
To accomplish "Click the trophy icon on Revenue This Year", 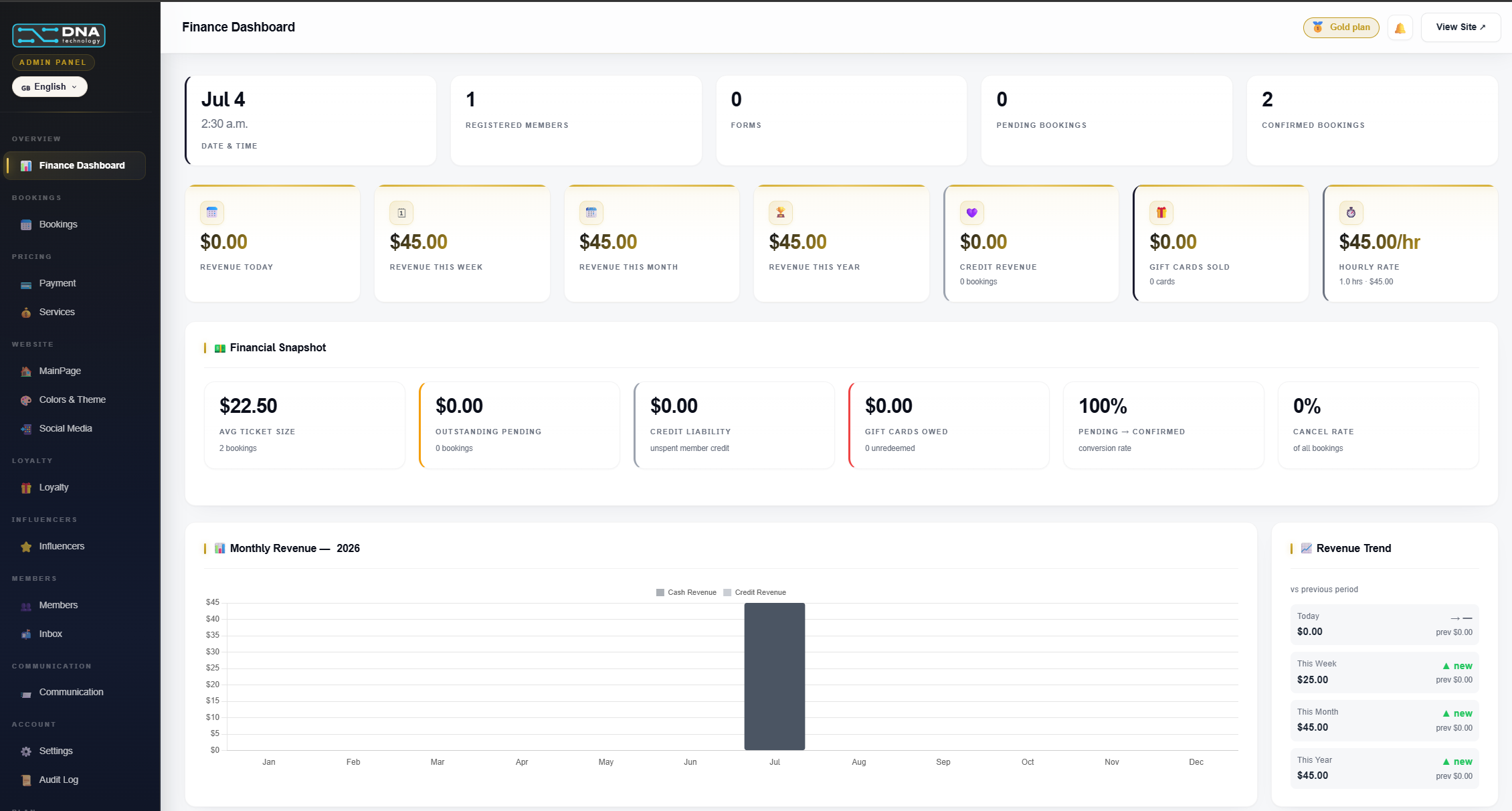I will click(x=781, y=213).
